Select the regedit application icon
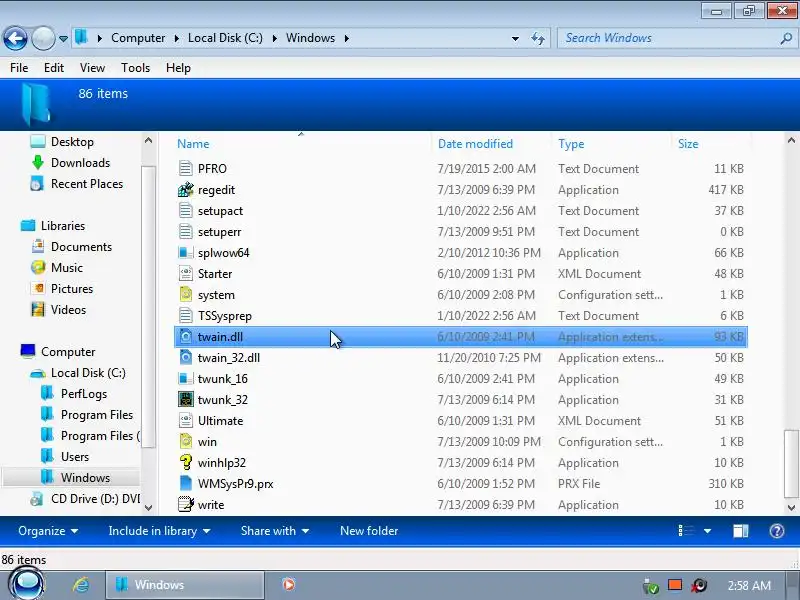Image resolution: width=800 pixels, height=600 pixels. pos(186,190)
